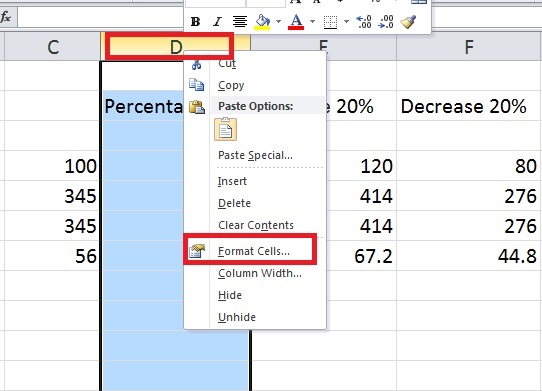This screenshot has height=391, width=542.
Task: Click the Borders icon in mini toolbar
Action: coord(330,22)
